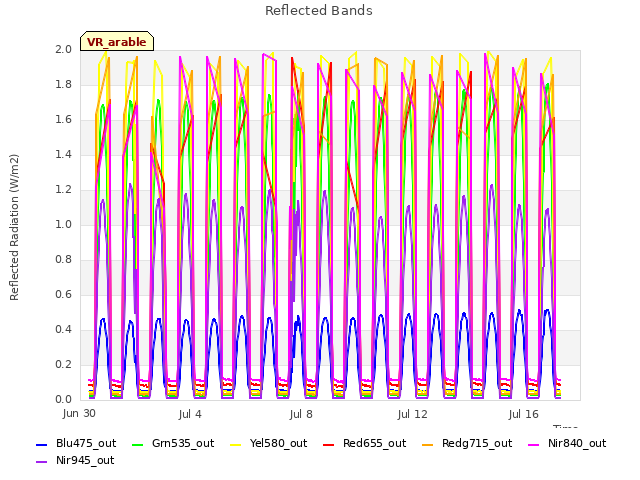This screenshot has width=640, height=480.
Task: Select the Red655_out legend label
Action: point(374,443)
